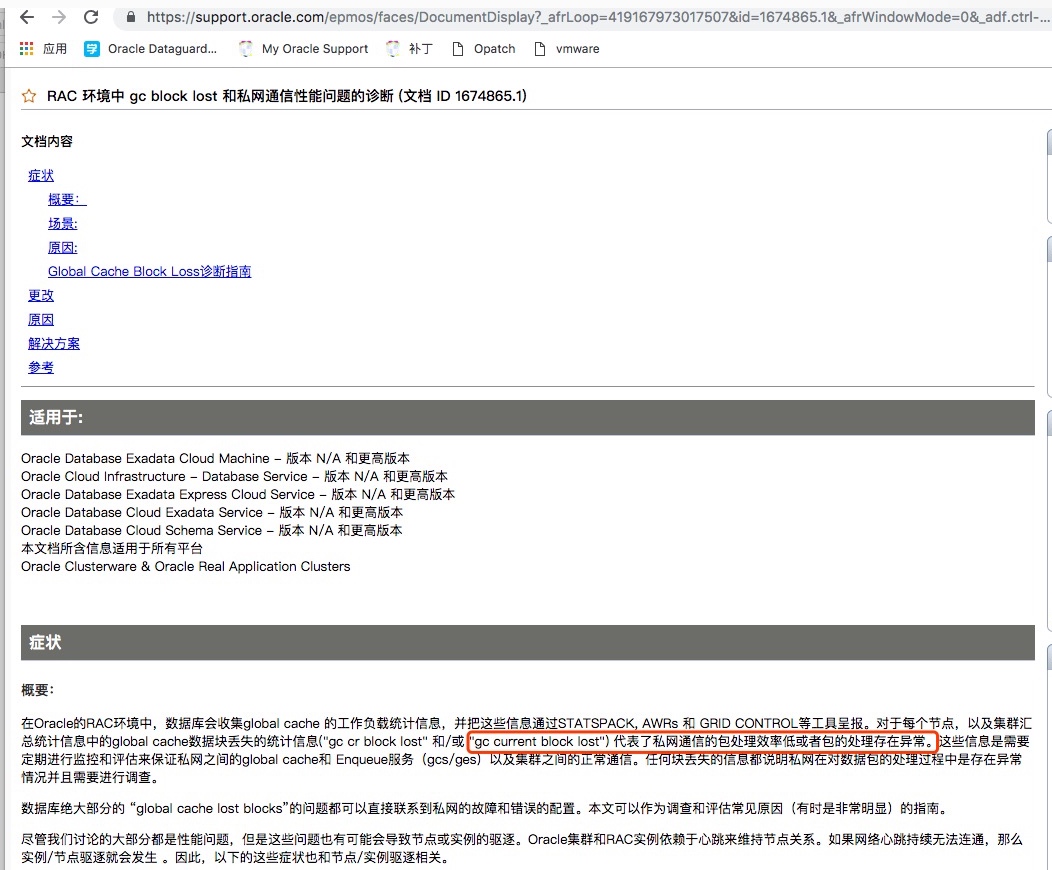Open the 症状 section link
The height and width of the screenshot is (870, 1052).
point(40,174)
